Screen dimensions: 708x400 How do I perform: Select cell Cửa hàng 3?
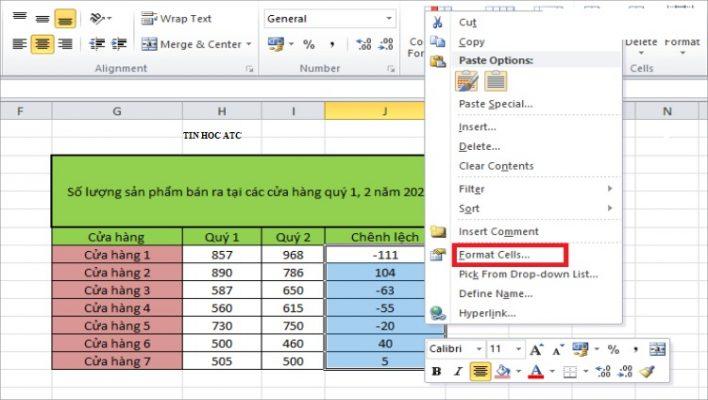tap(117, 290)
